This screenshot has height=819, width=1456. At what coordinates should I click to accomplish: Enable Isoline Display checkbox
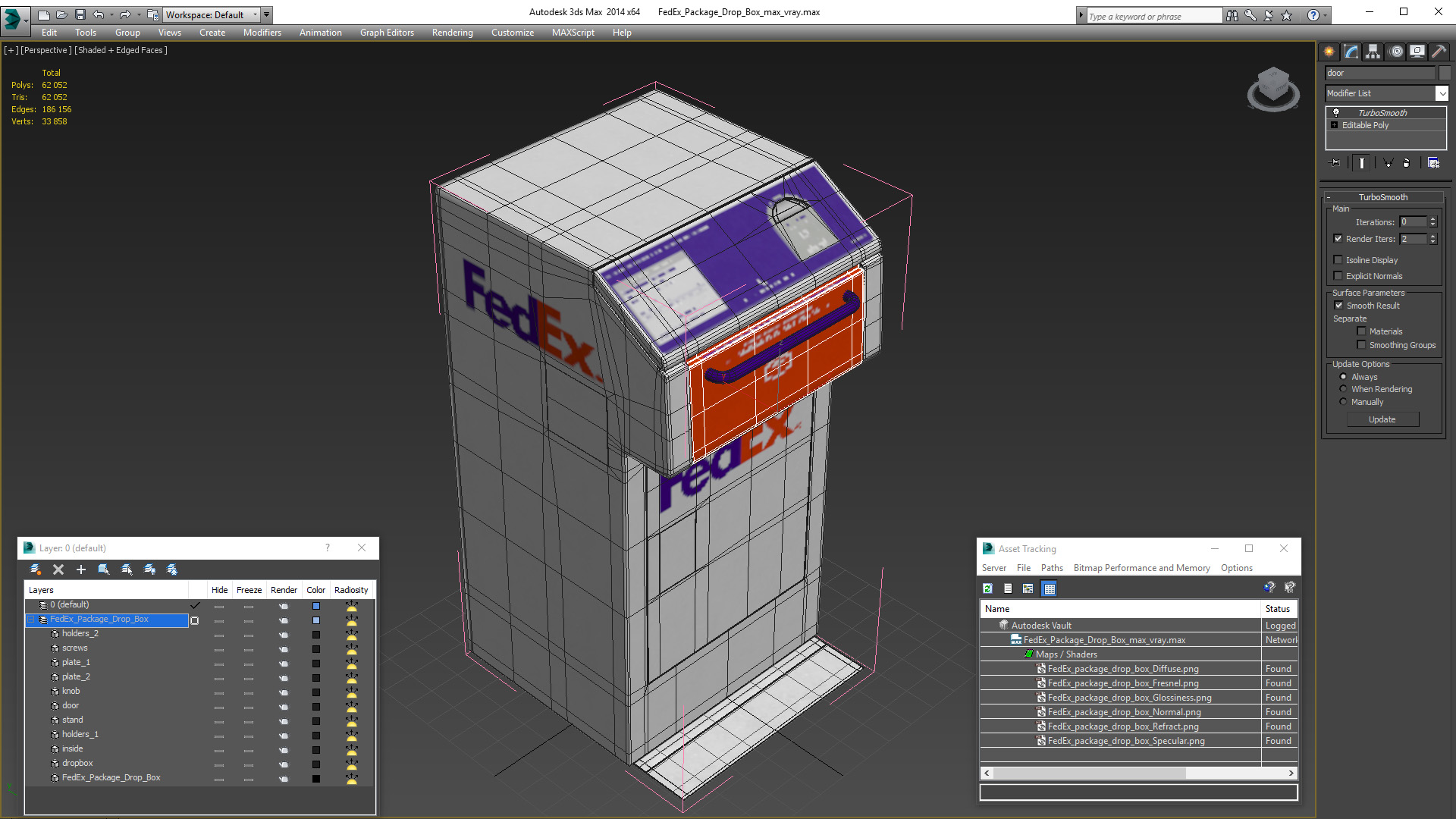[1338, 260]
